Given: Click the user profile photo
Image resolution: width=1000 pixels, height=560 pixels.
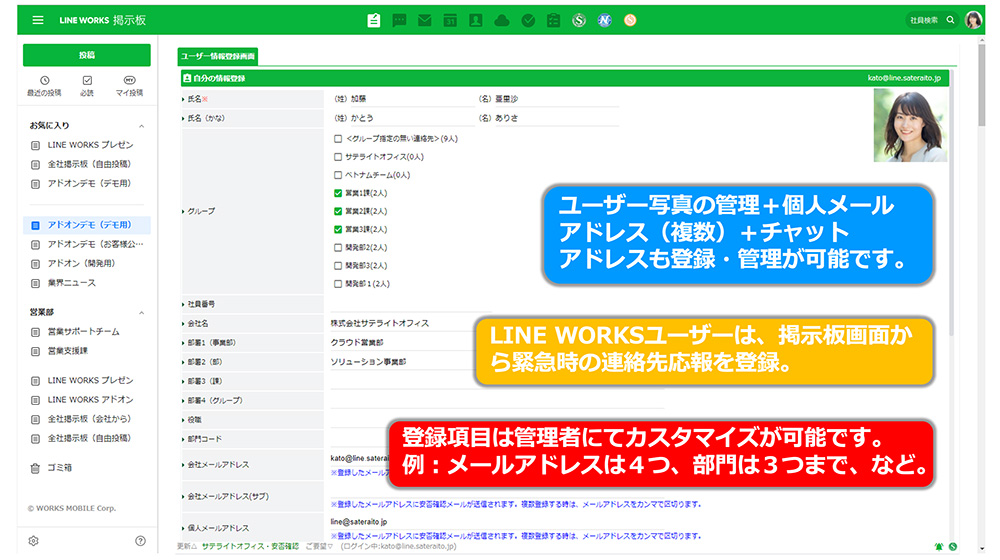Looking at the screenshot, I should click(910, 125).
